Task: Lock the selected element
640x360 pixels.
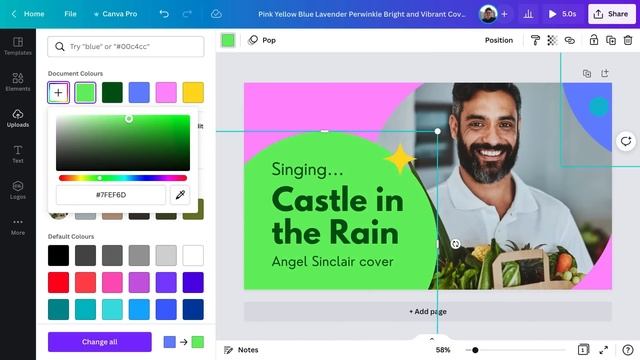Action: coord(594,40)
